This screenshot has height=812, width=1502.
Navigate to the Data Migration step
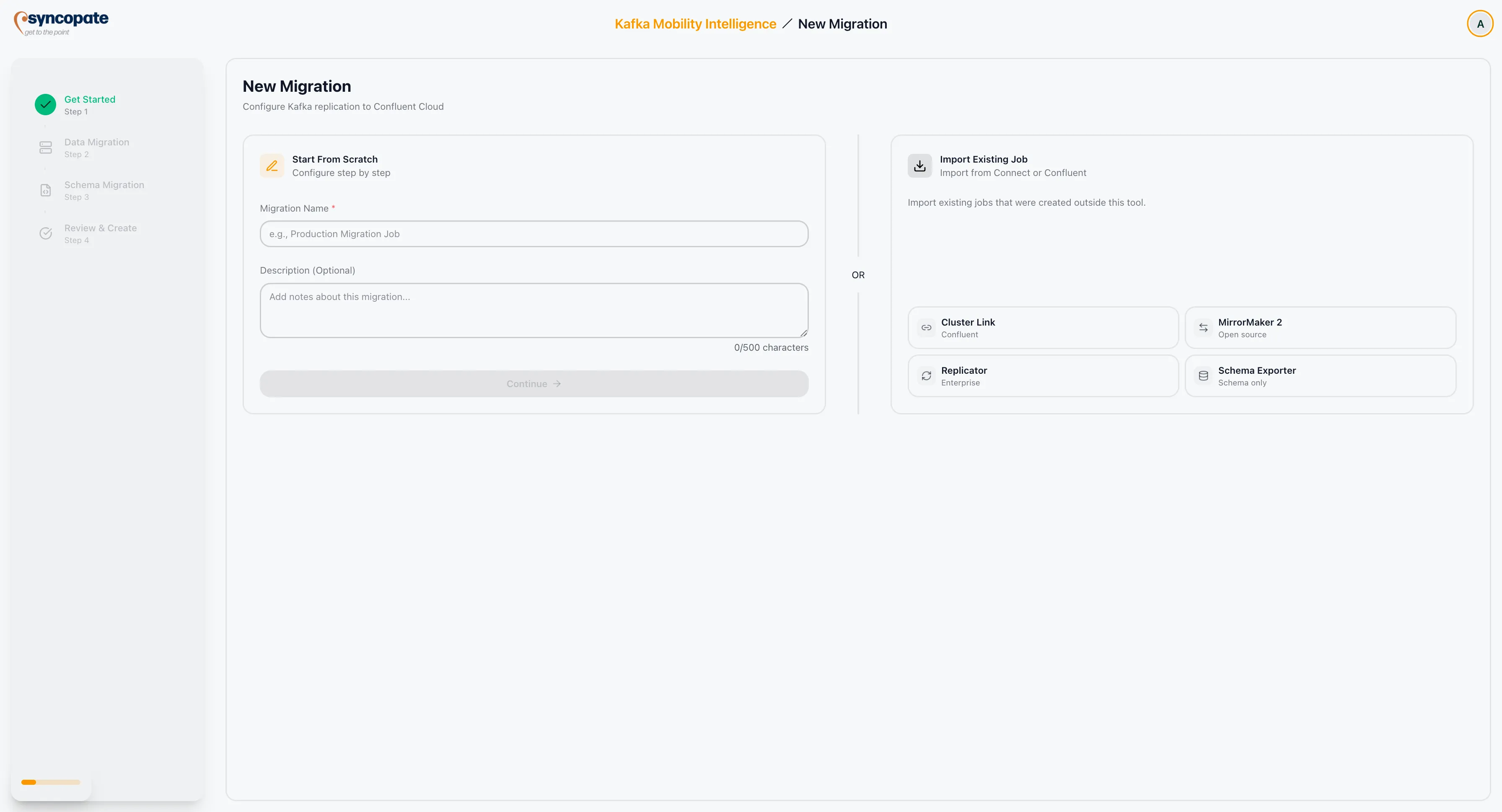[x=96, y=147]
